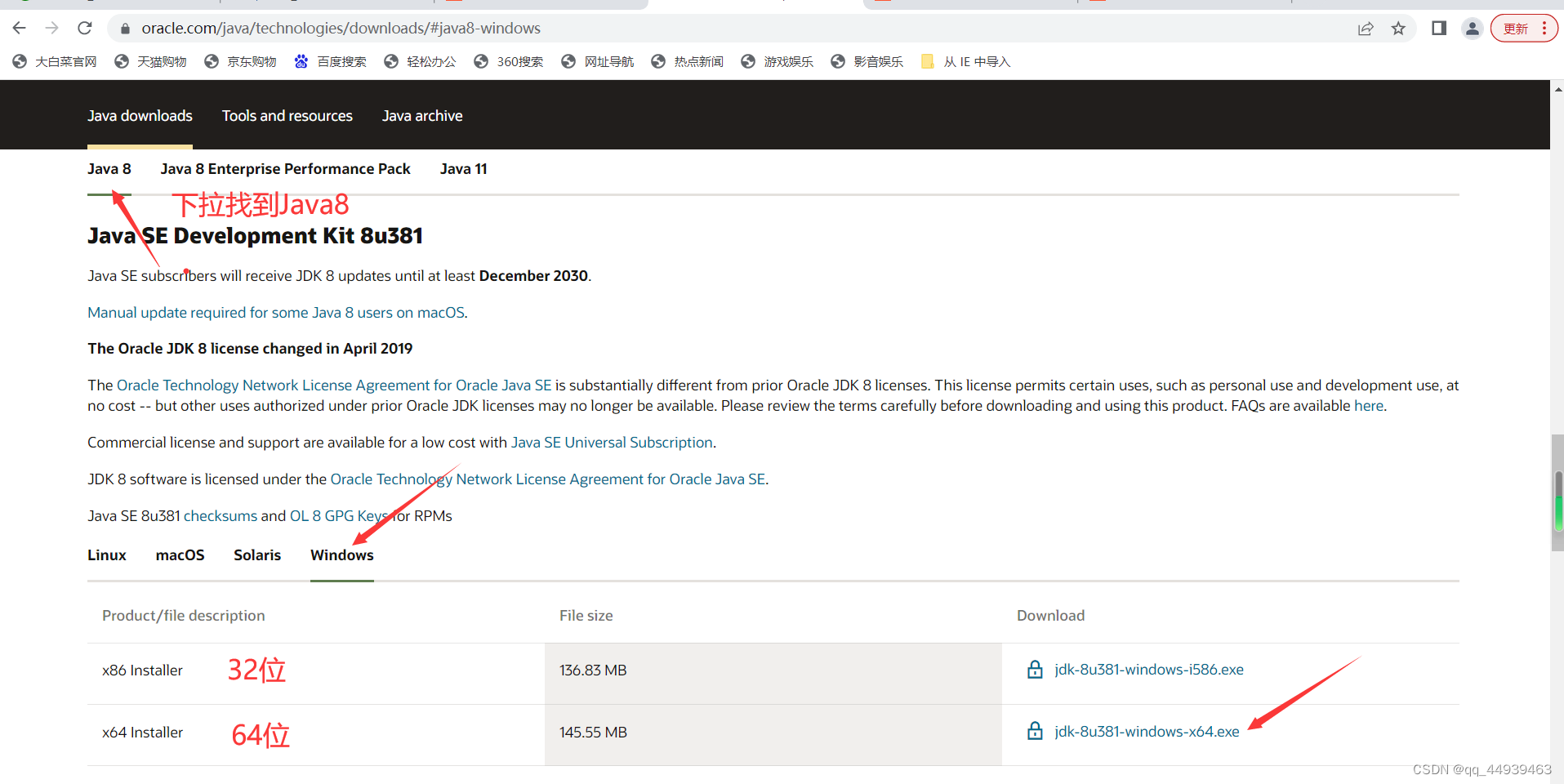The width and height of the screenshot is (1564, 784).
Task: Switch to Java 8 Enterprise Performance Pack tab
Action: [285, 169]
